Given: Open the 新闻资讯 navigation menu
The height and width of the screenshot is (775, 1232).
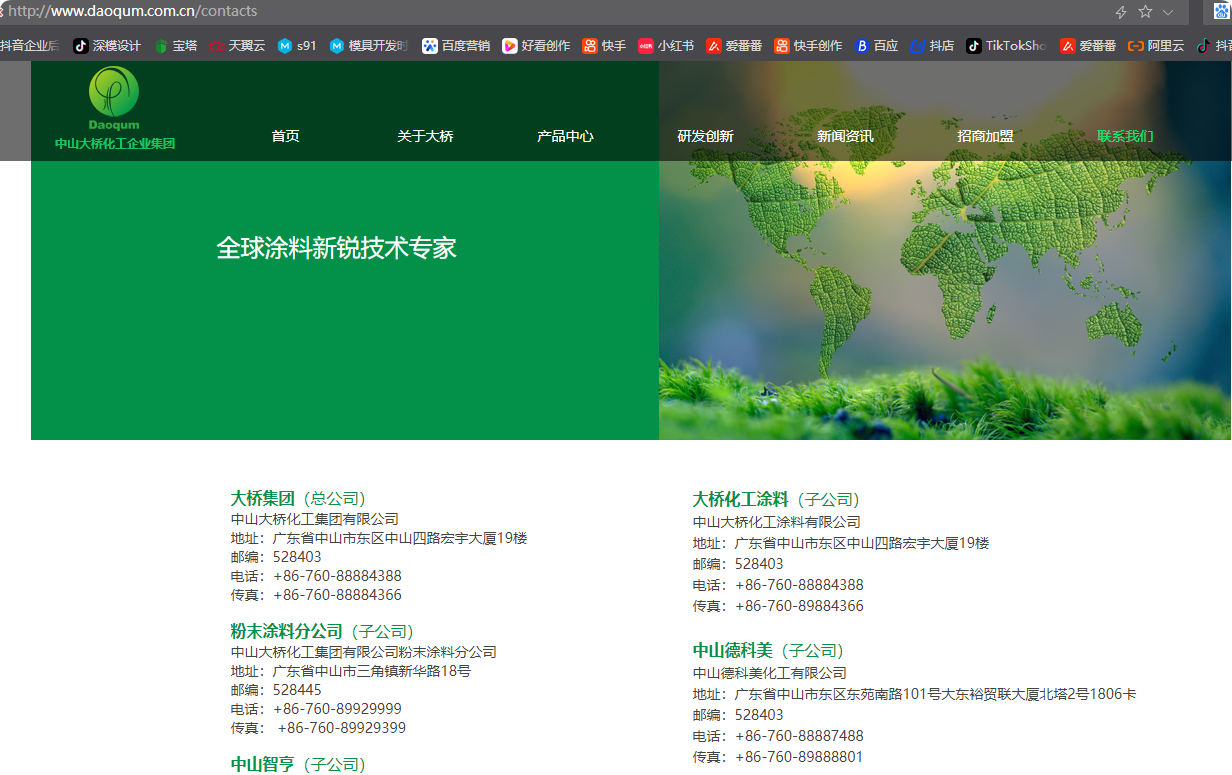Looking at the screenshot, I should point(847,135).
